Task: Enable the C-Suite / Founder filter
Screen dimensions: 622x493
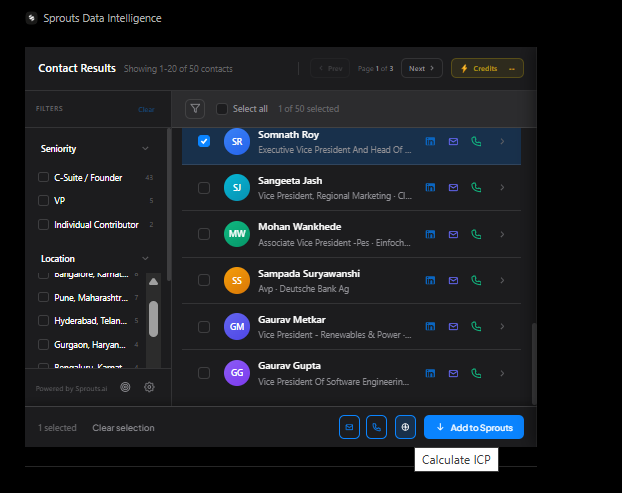Action: [x=43, y=177]
